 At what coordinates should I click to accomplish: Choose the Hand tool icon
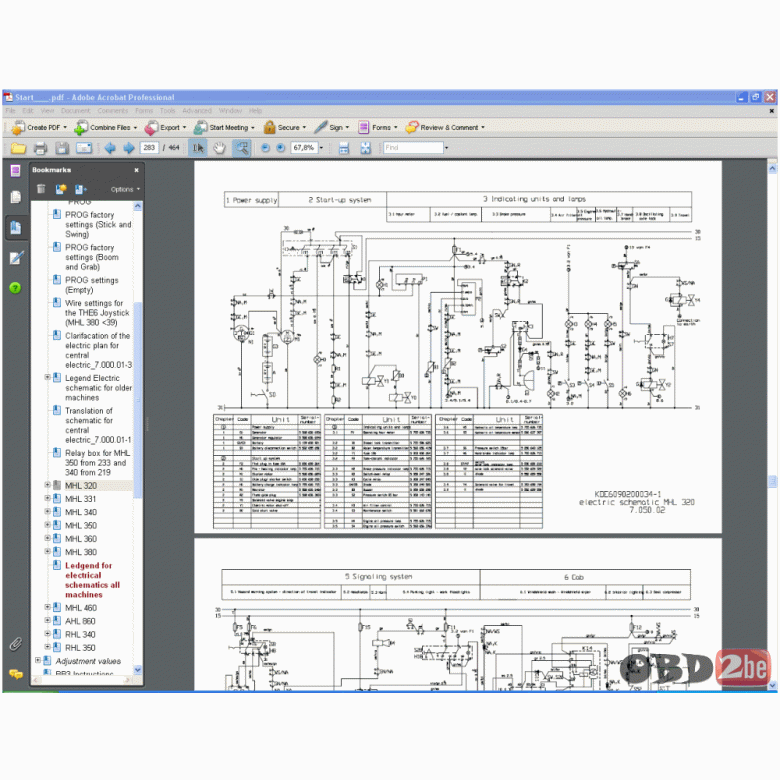pyautogui.click(x=219, y=148)
